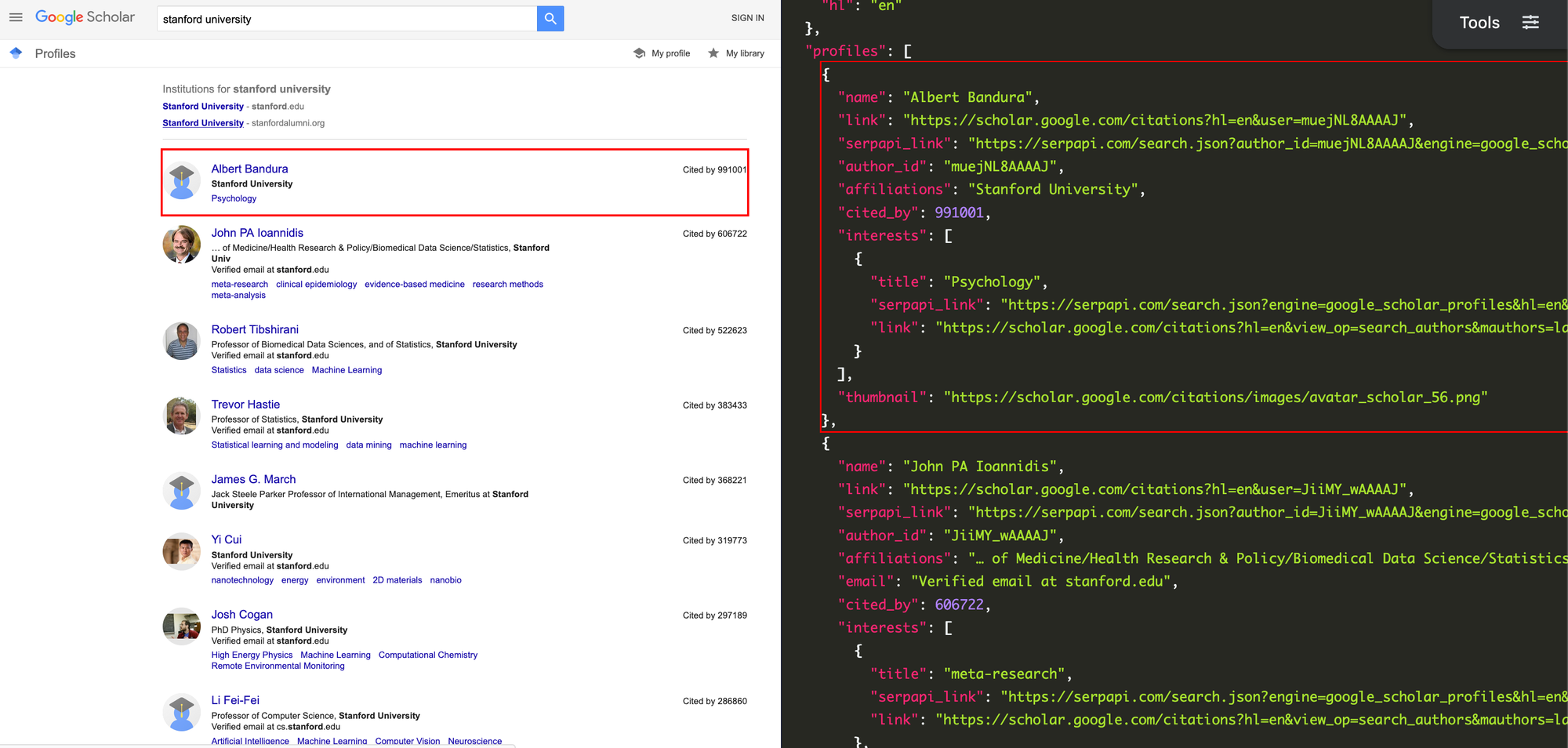Click the JSON avatar_scholar_56.png thumbnail URL
This screenshot has width=1568, height=748.
click(x=1215, y=398)
